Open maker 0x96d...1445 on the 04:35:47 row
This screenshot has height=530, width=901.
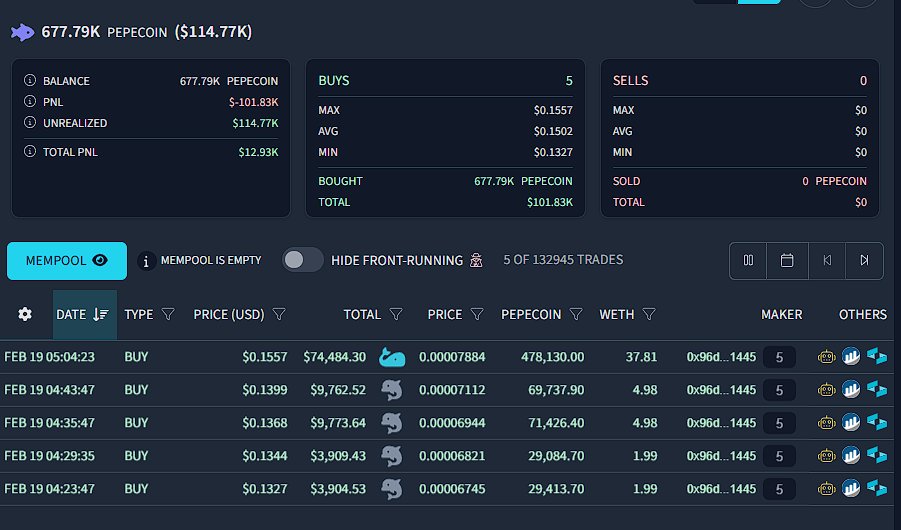point(721,423)
